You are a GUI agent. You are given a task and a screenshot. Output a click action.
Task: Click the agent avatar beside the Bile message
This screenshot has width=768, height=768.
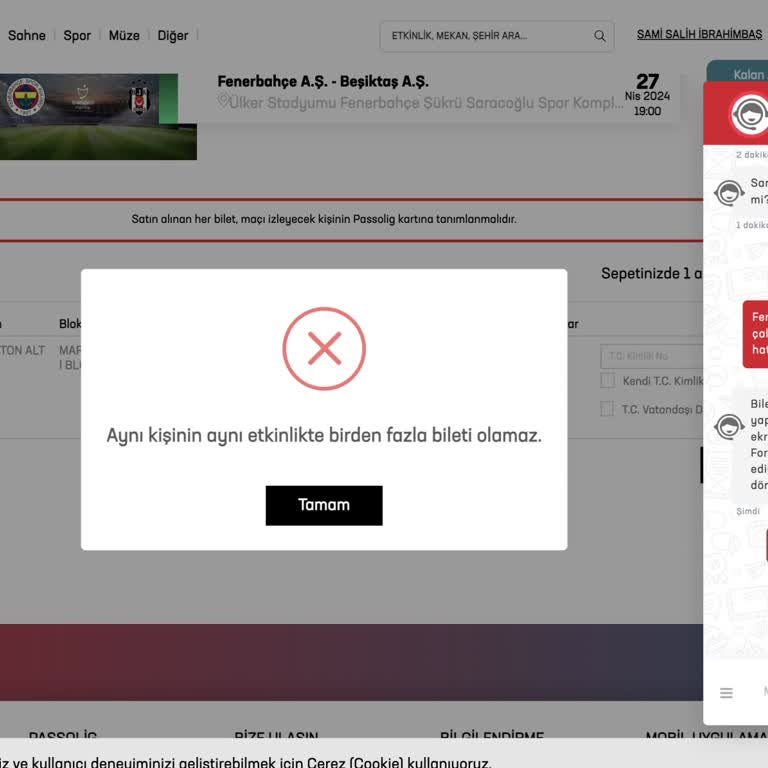pos(729,426)
